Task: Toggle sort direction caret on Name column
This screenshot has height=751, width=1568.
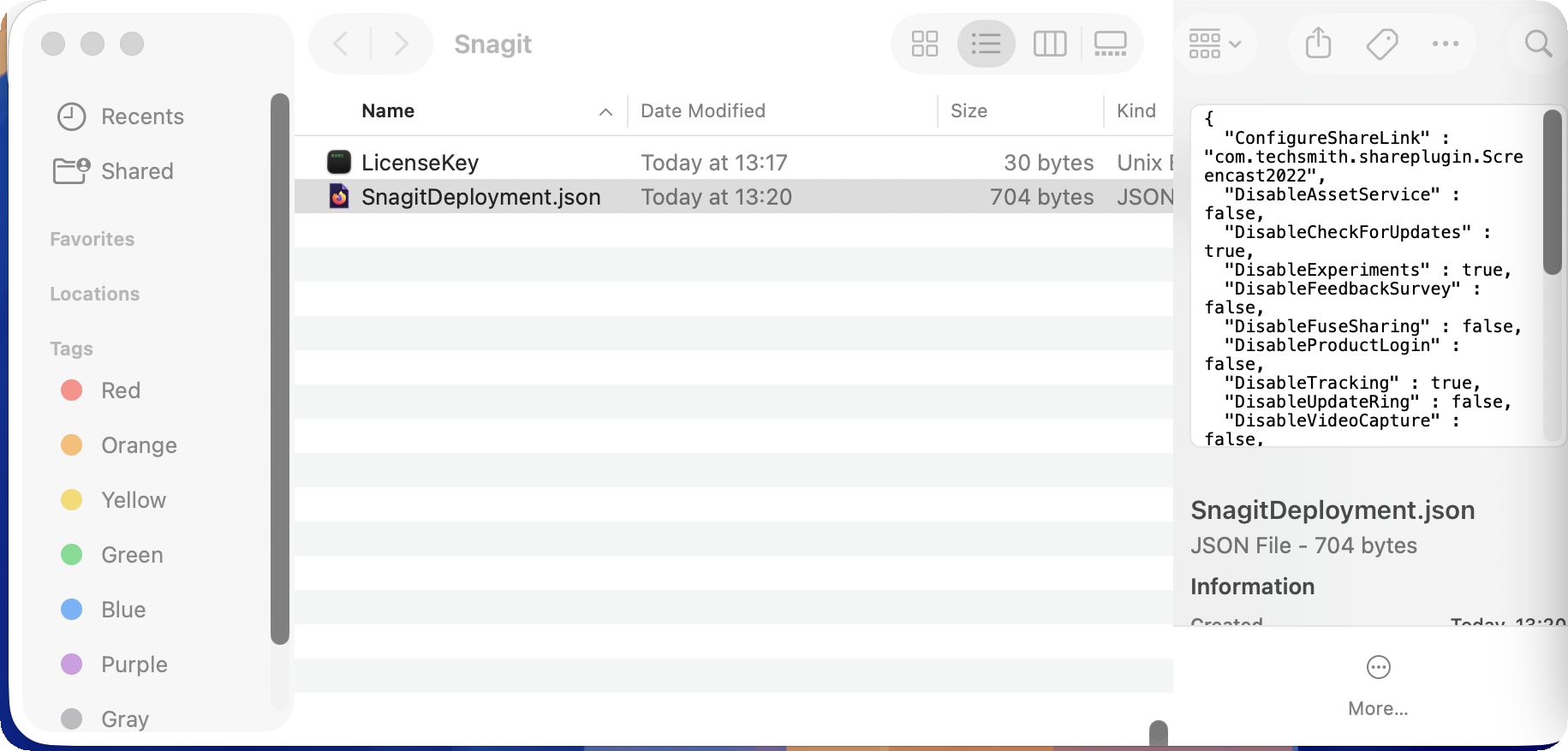Action: (606, 112)
